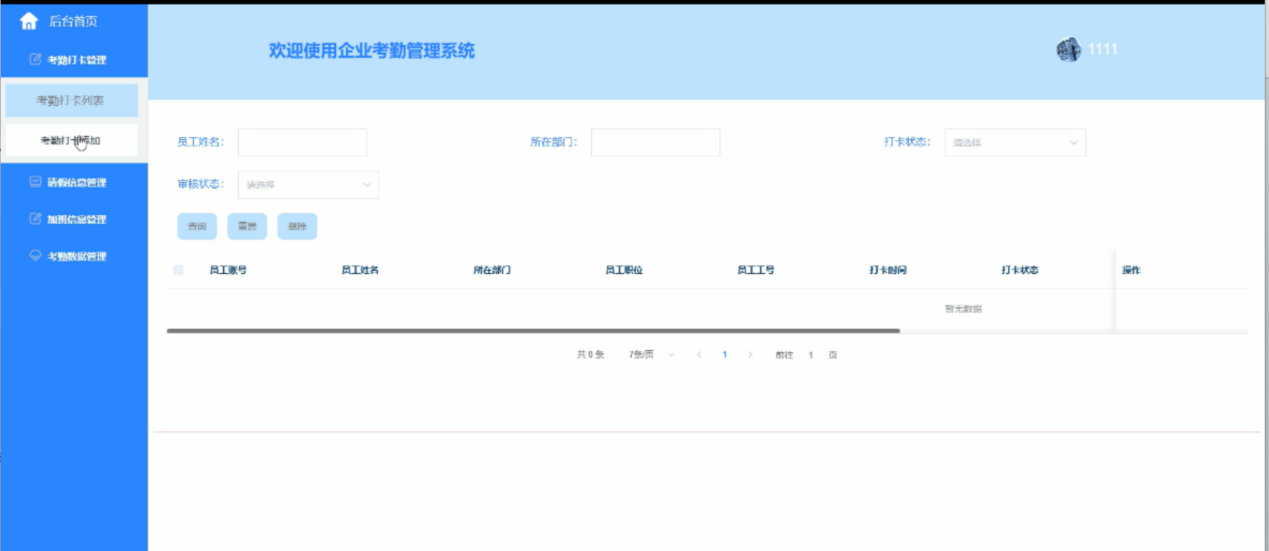Click the icon beside 请假信息管理
This screenshot has height=551, width=1269.
[36, 182]
